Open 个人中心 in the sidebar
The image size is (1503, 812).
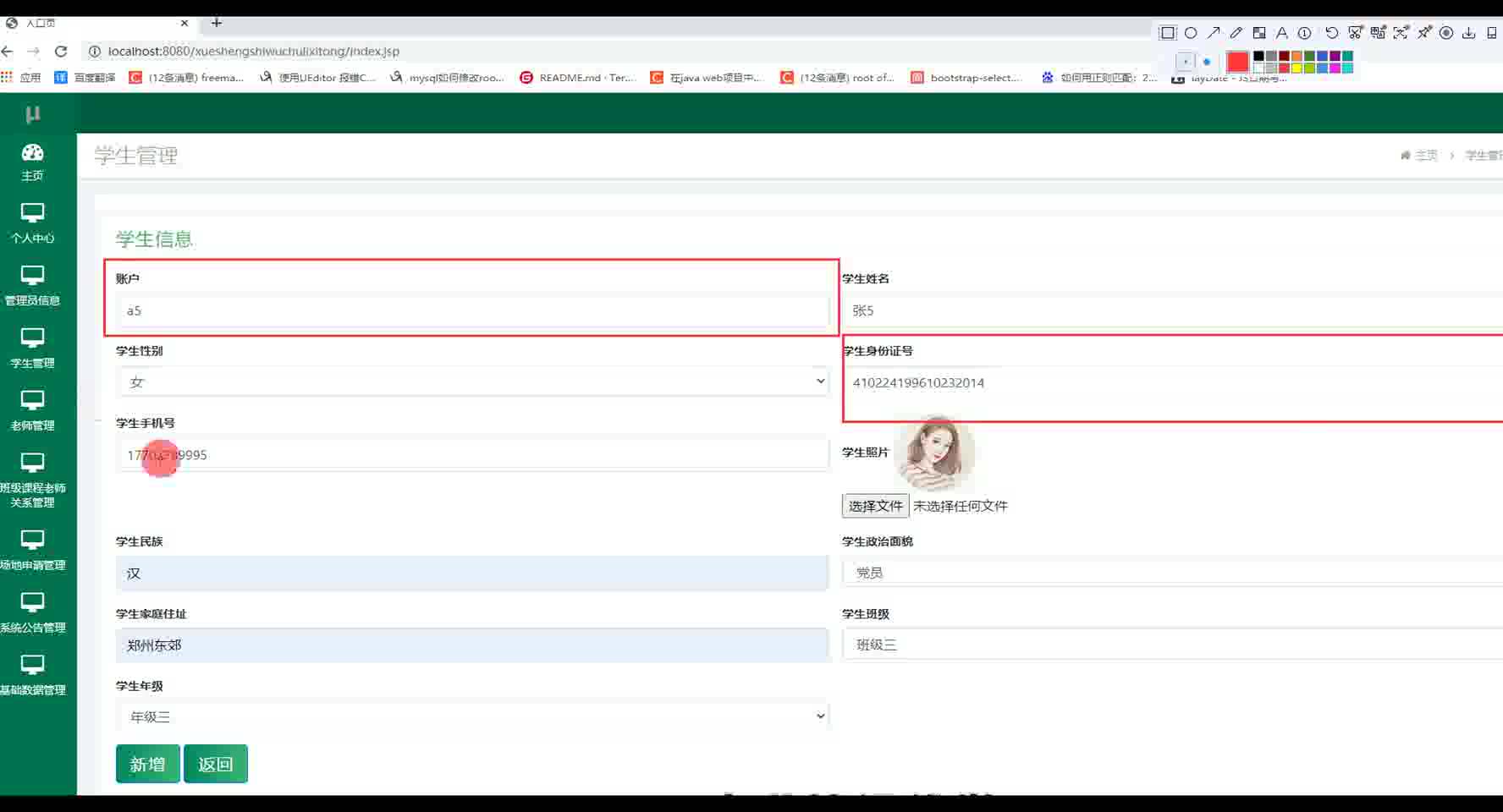coord(32,224)
